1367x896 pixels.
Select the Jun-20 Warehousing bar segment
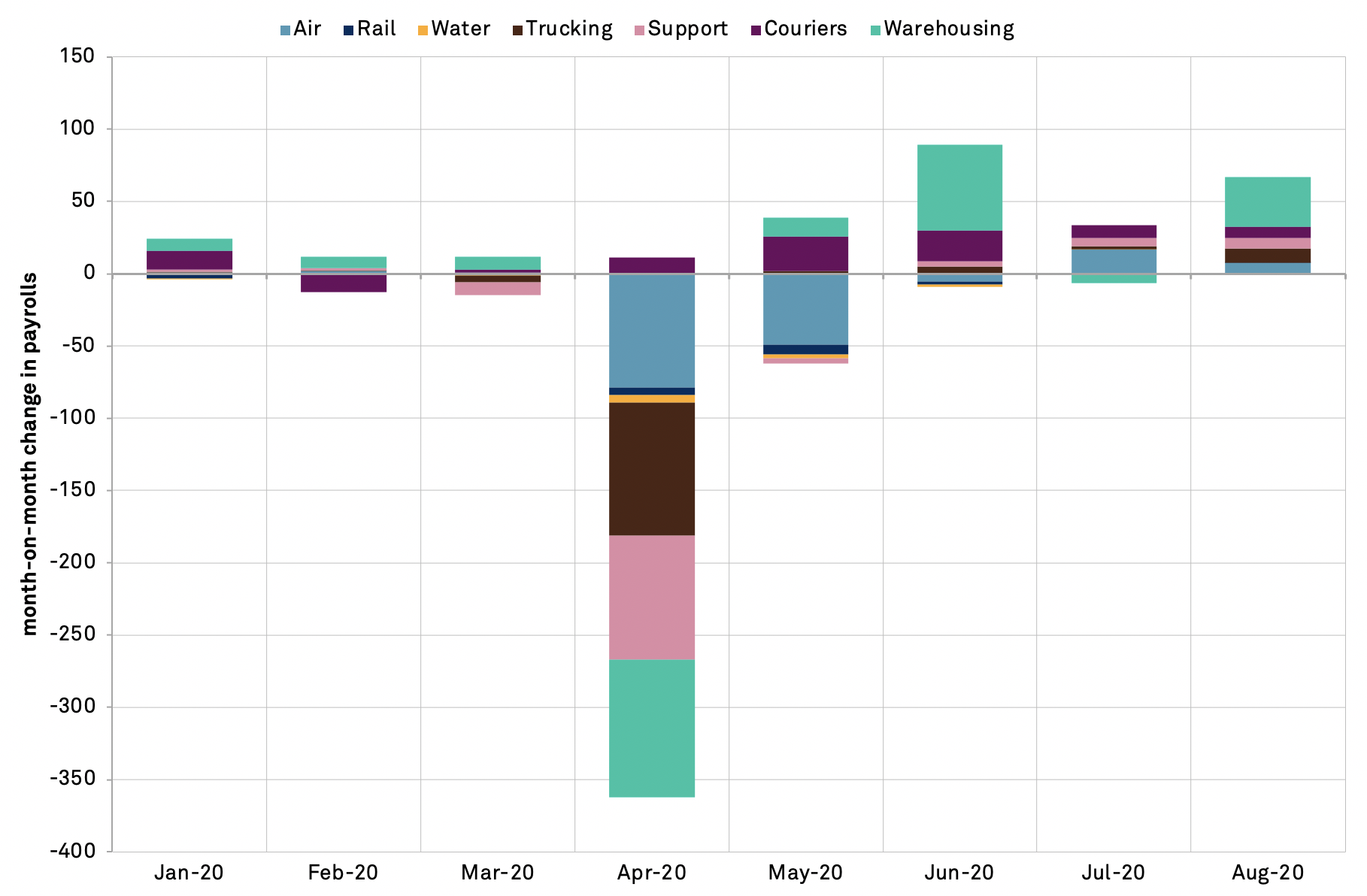tap(959, 188)
